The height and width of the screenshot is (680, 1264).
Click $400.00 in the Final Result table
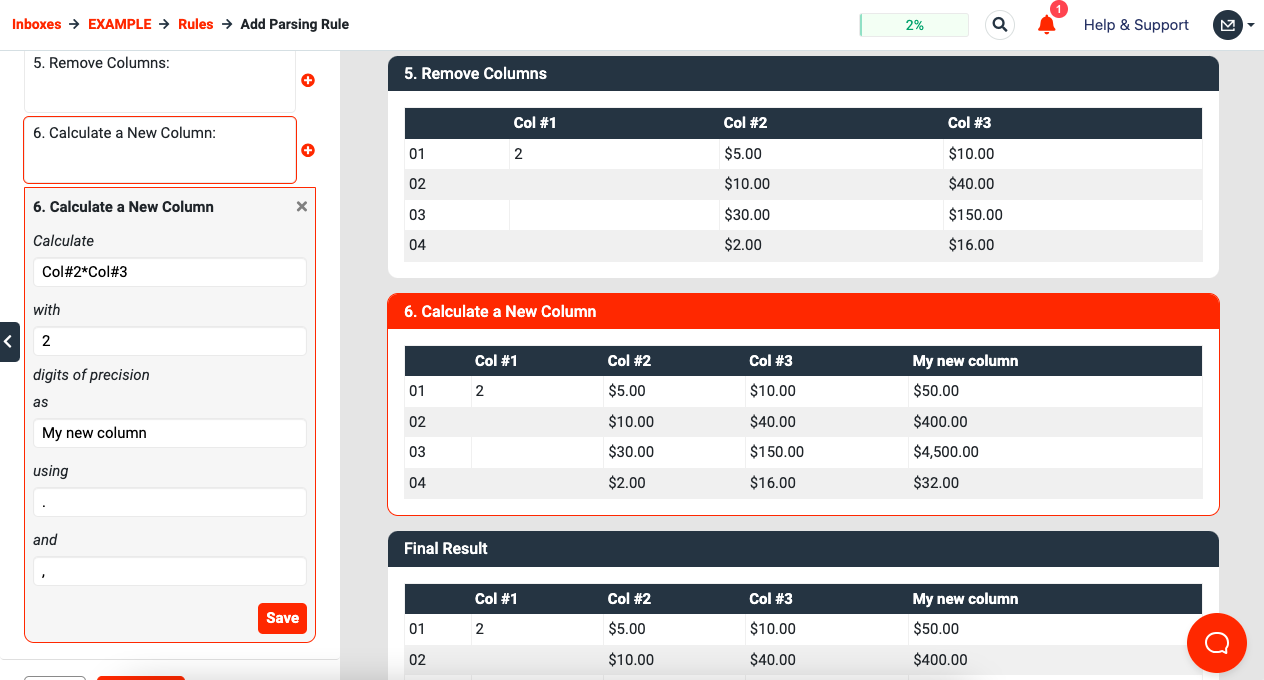[x=940, y=660]
